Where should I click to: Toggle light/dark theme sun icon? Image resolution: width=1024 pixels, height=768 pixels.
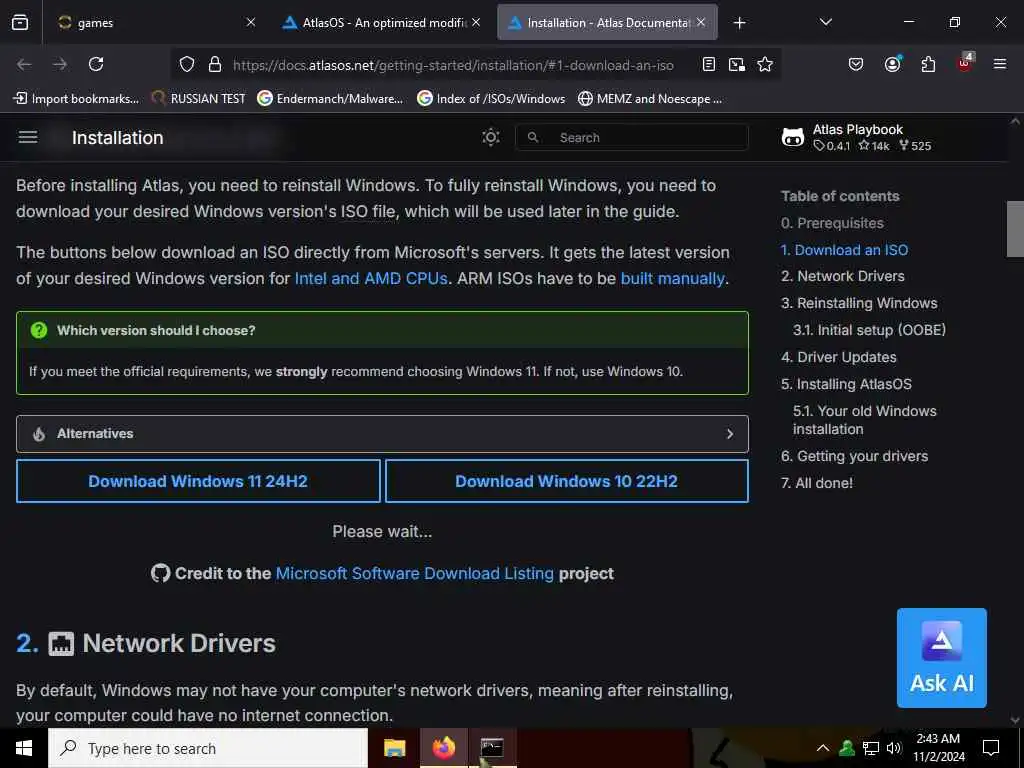[490, 137]
